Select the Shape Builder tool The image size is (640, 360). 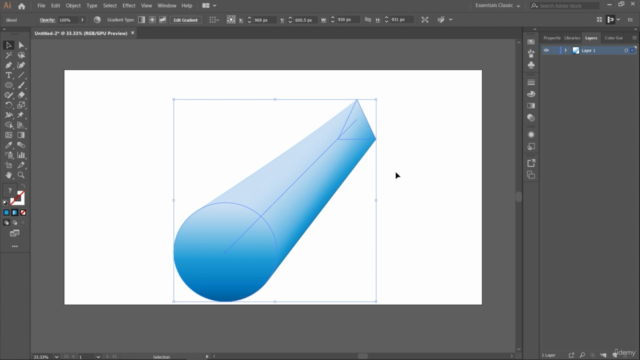pos(9,125)
